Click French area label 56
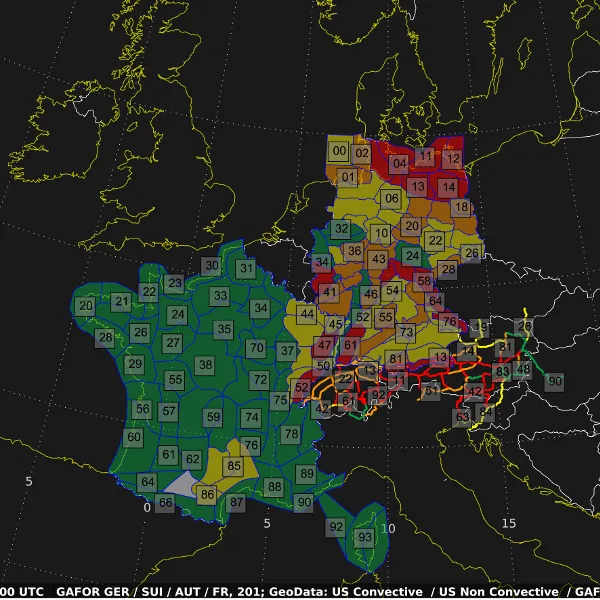The height and width of the screenshot is (600, 600). tap(142, 409)
